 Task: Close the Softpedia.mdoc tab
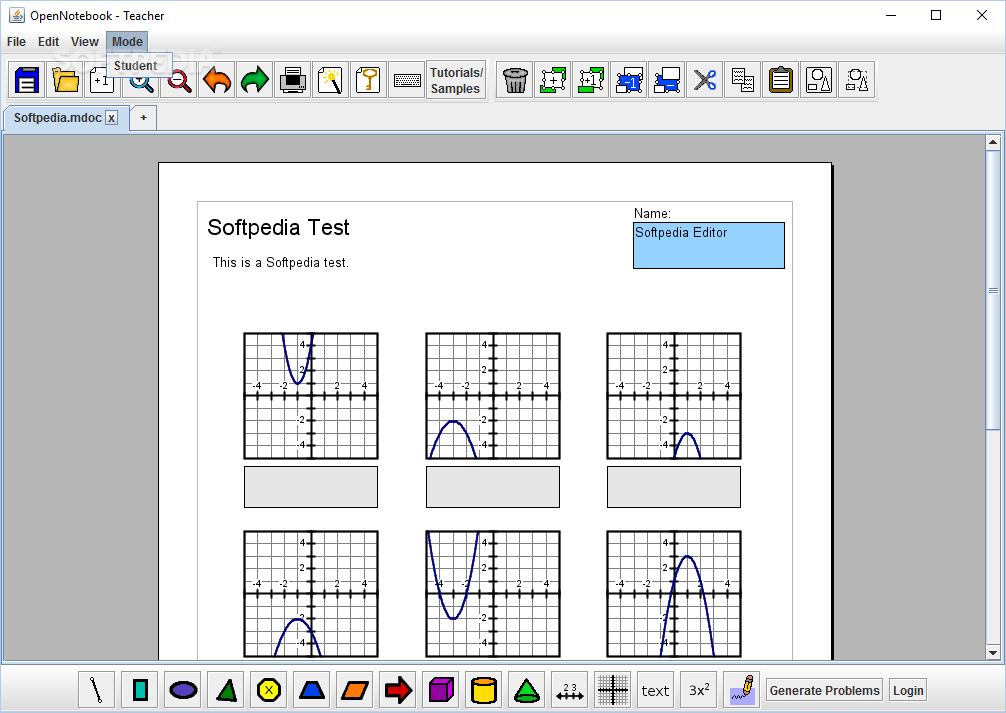(x=112, y=118)
